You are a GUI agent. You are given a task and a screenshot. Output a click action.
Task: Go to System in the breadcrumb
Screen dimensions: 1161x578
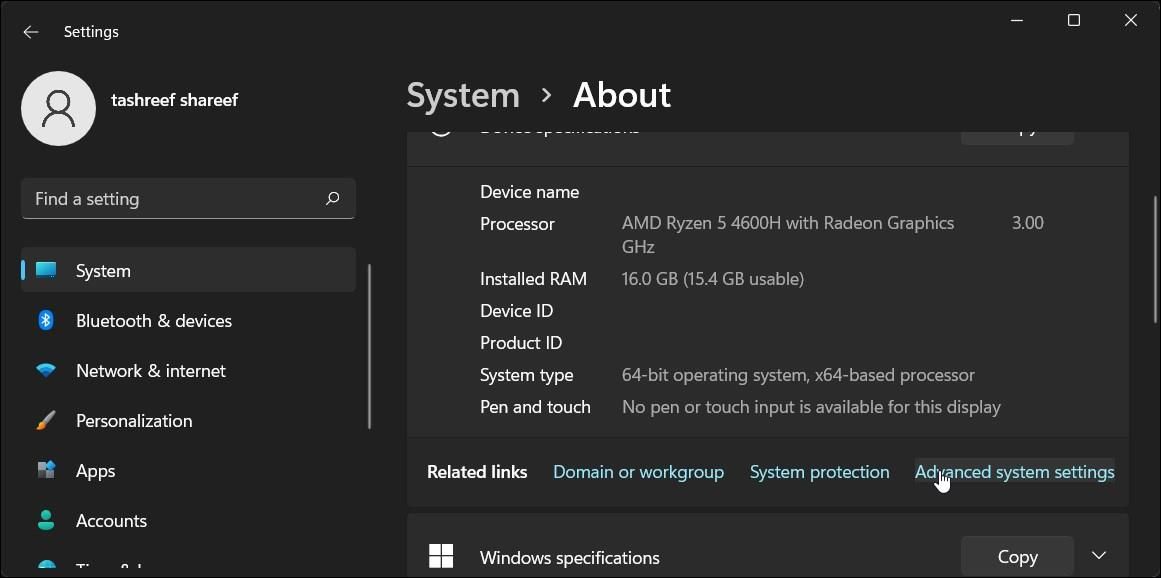point(464,95)
